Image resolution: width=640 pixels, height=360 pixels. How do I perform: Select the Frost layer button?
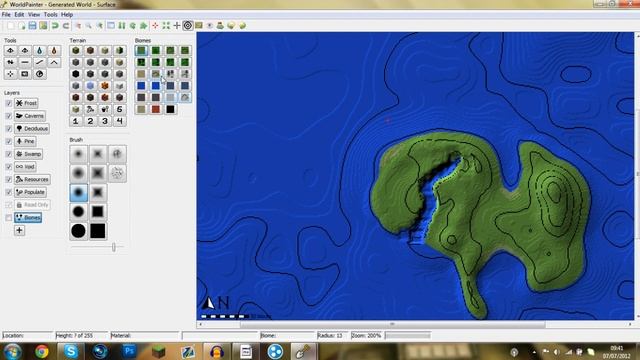tap(27, 103)
